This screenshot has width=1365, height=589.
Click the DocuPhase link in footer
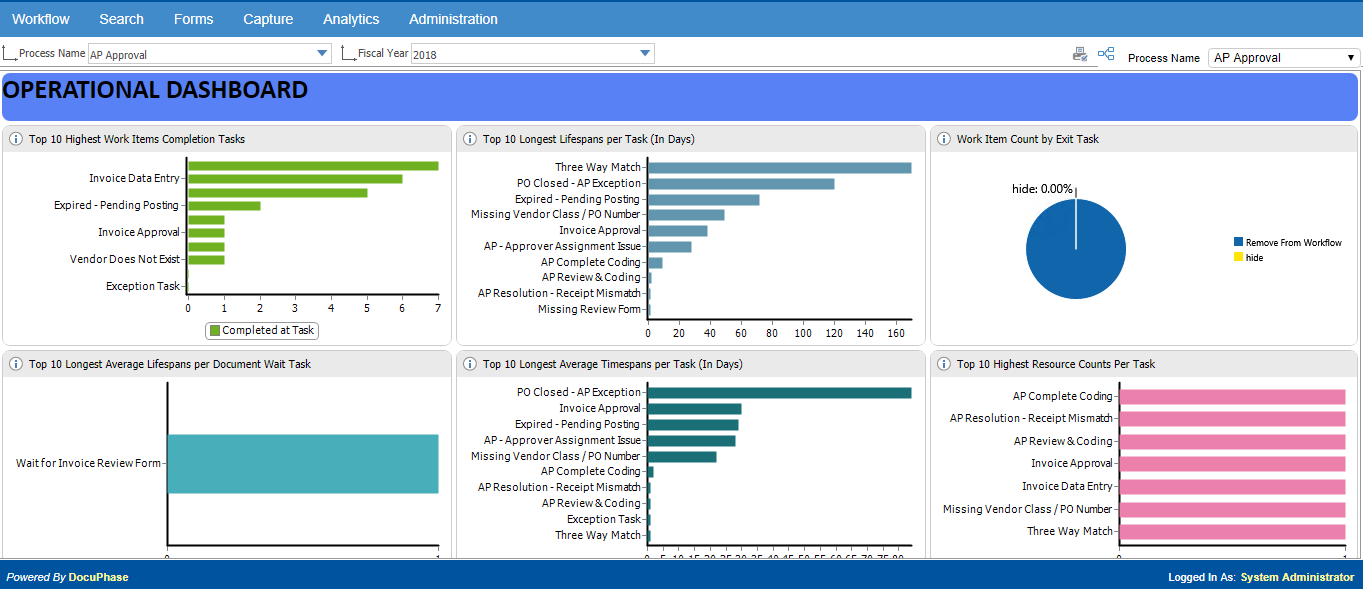pyautogui.click(x=98, y=577)
